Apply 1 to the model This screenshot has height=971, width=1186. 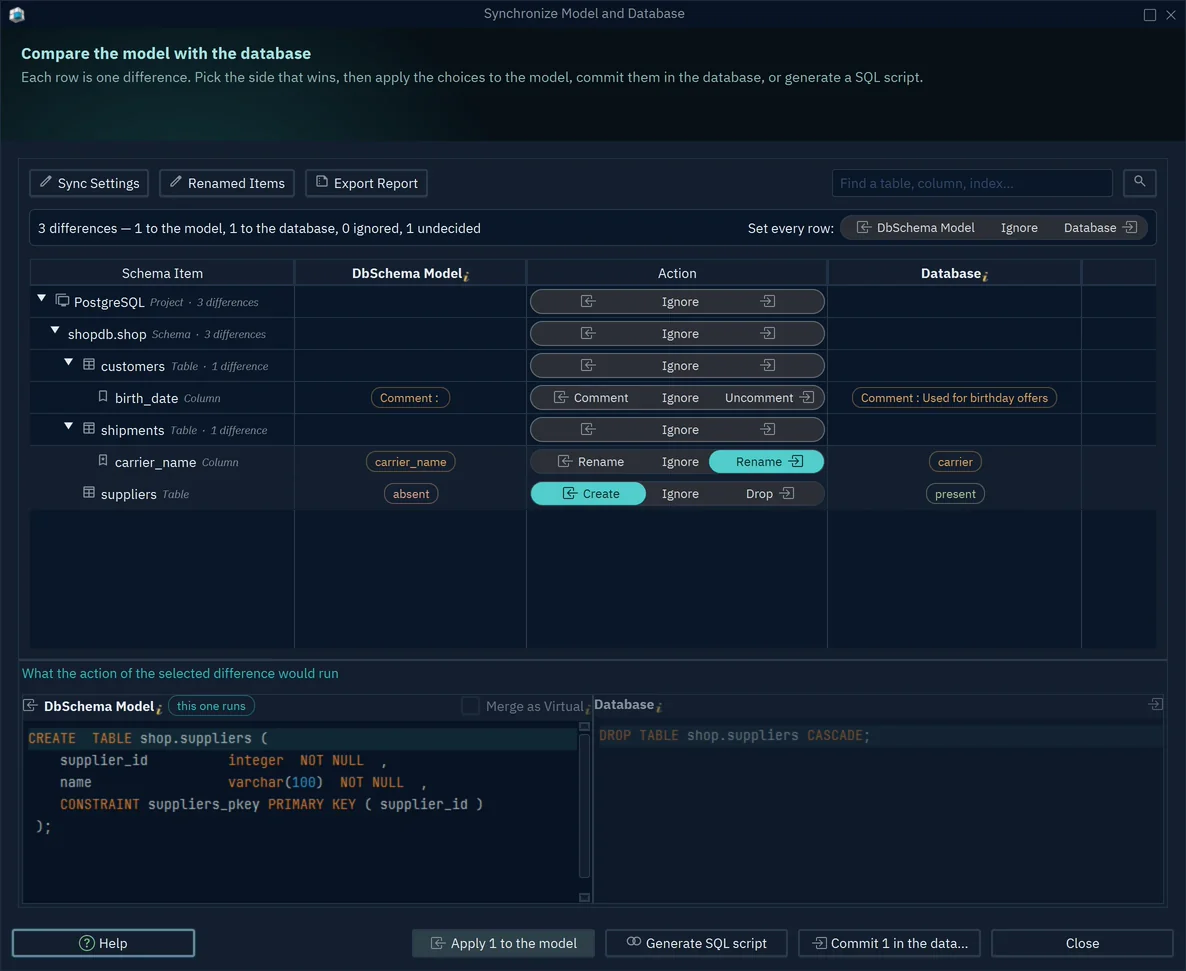pyautogui.click(x=503, y=943)
